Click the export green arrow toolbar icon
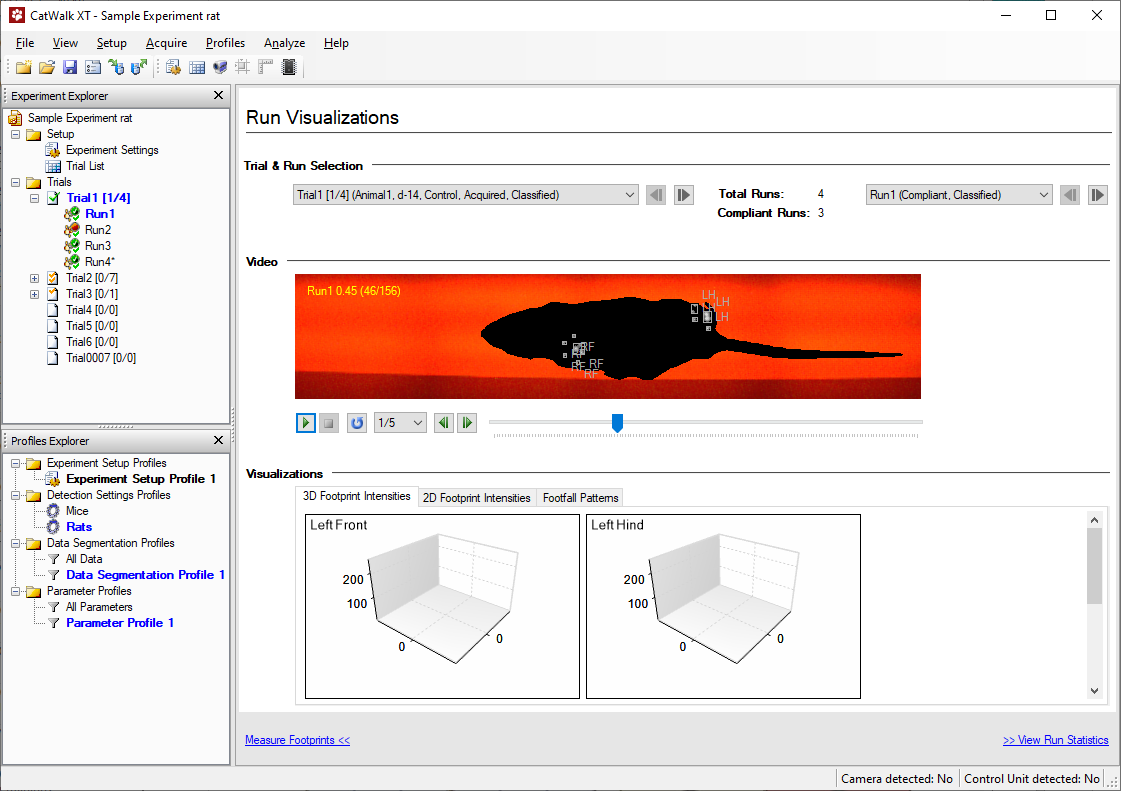The height and width of the screenshot is (791, 1121). tap(139, 67)
